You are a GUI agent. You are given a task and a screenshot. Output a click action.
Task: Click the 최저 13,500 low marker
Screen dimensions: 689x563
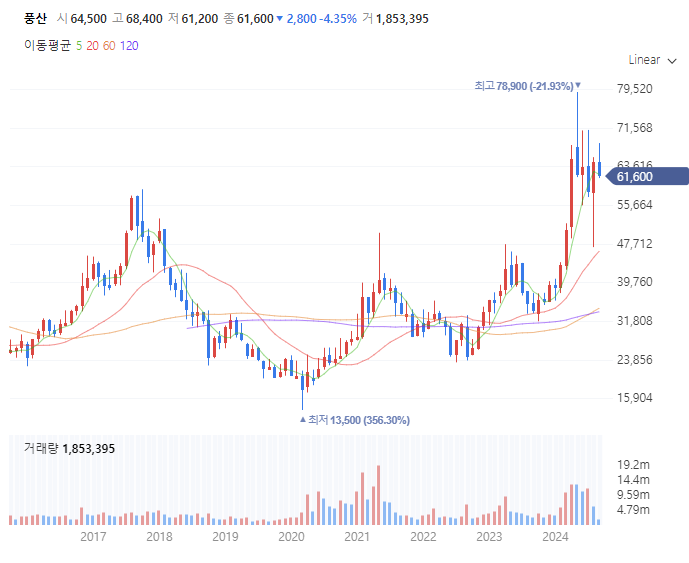(x=355, y=420)
